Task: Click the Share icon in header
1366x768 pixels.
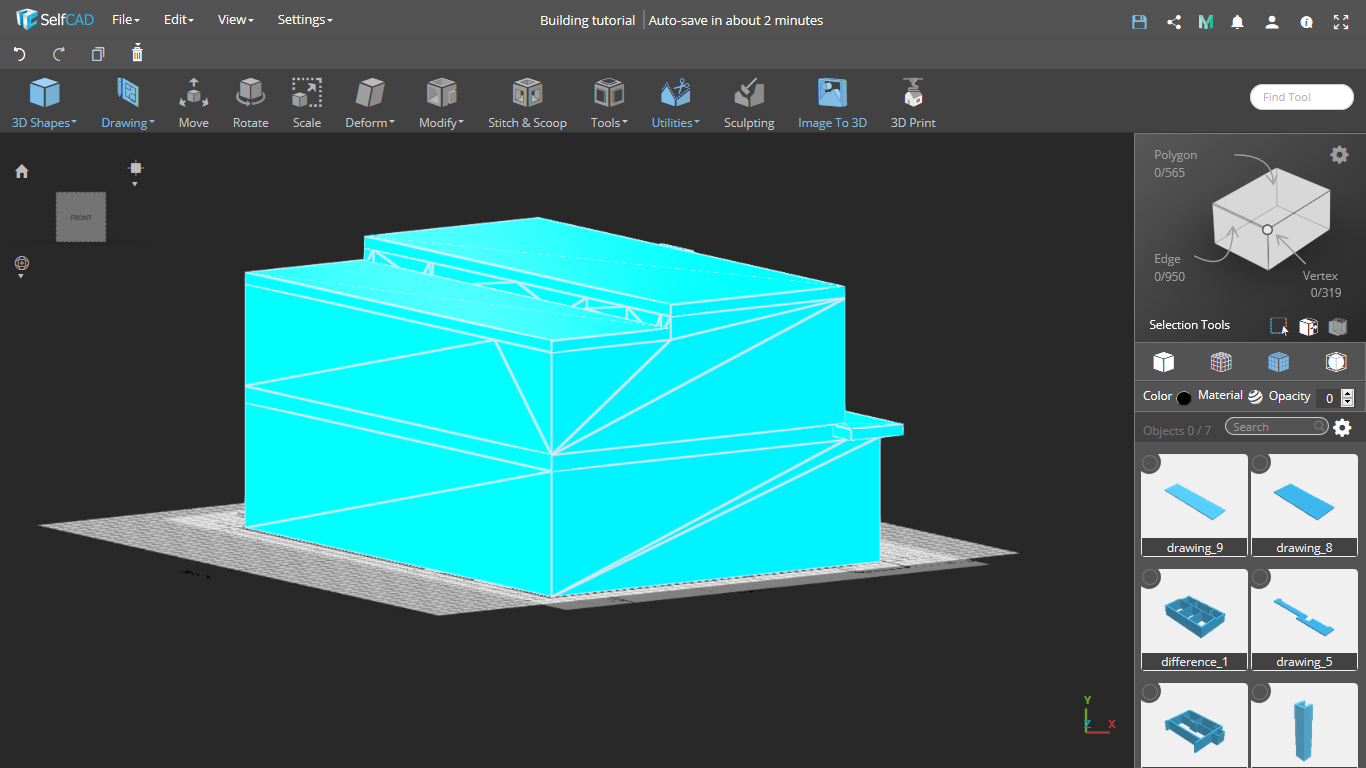Action: pyautogui.click(x=1174, y=21)
